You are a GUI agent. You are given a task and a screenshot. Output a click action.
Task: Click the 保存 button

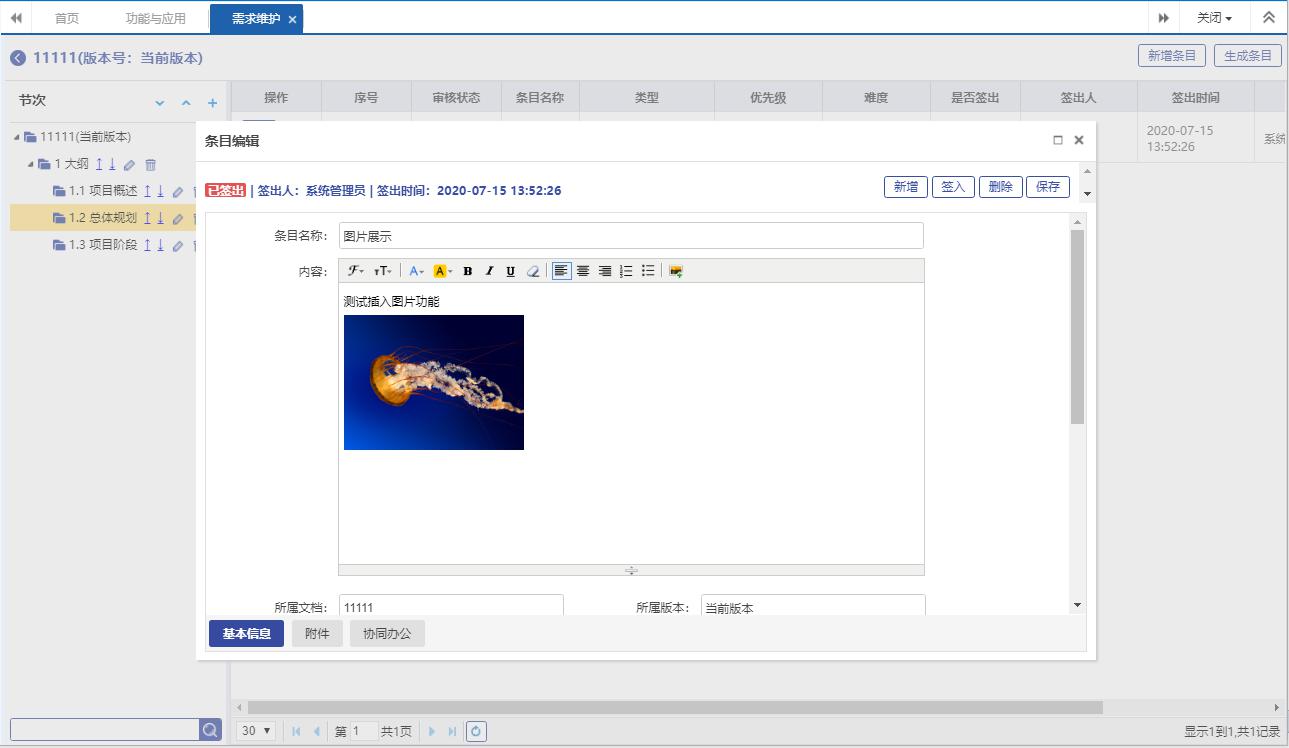tap(1047, 187)
